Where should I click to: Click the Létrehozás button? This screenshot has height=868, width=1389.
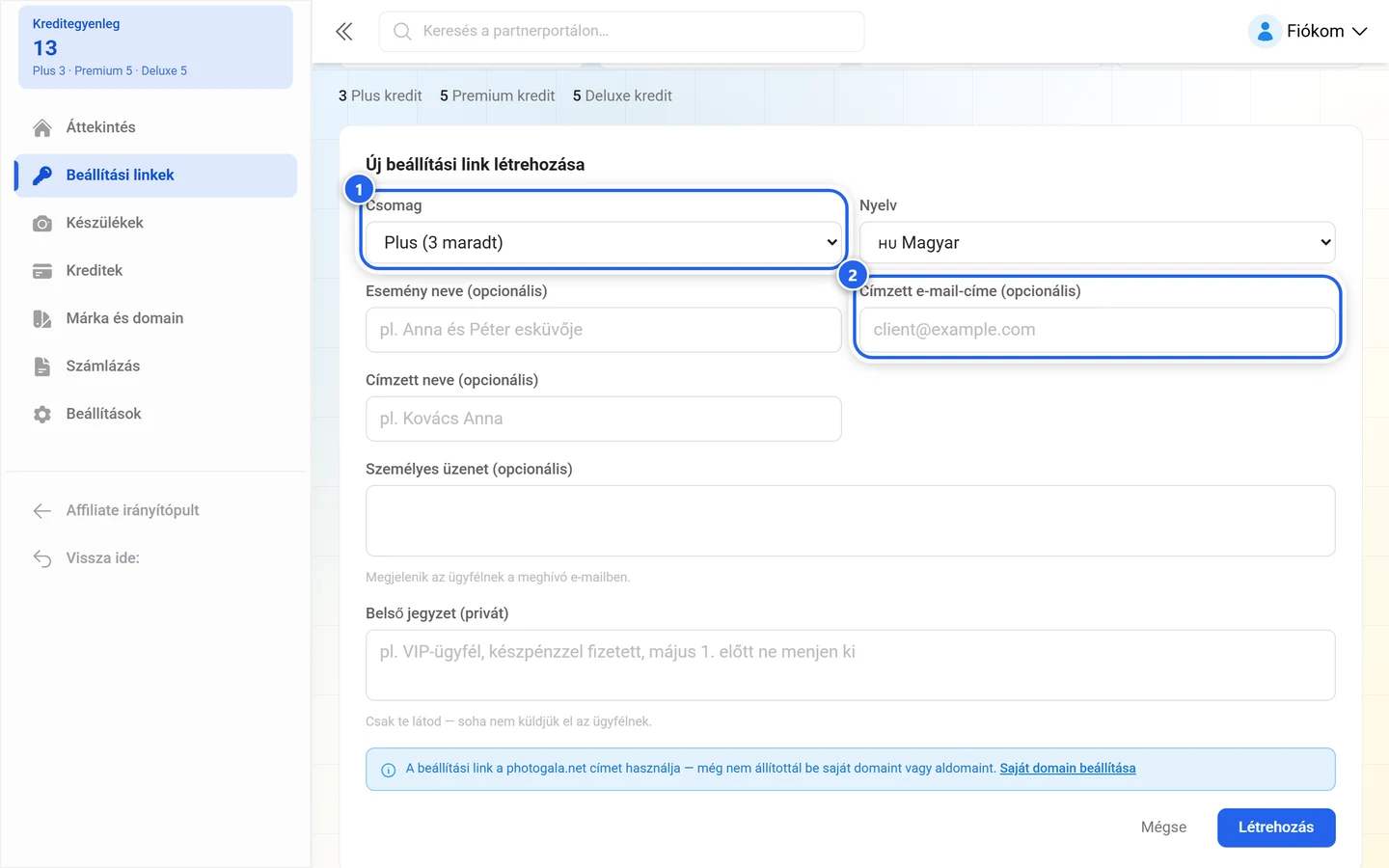[x=1276, y=827]
